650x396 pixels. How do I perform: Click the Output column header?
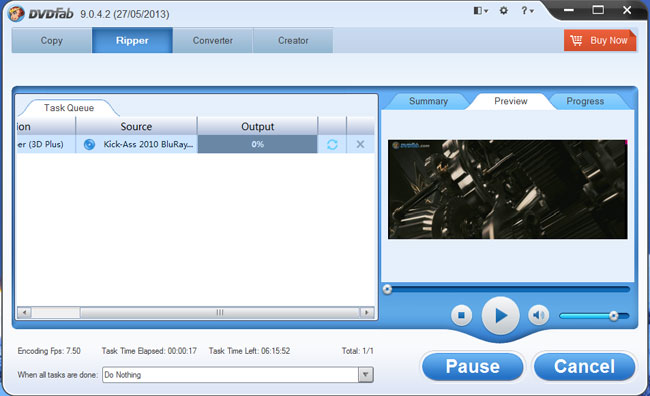tap(257, 126)
